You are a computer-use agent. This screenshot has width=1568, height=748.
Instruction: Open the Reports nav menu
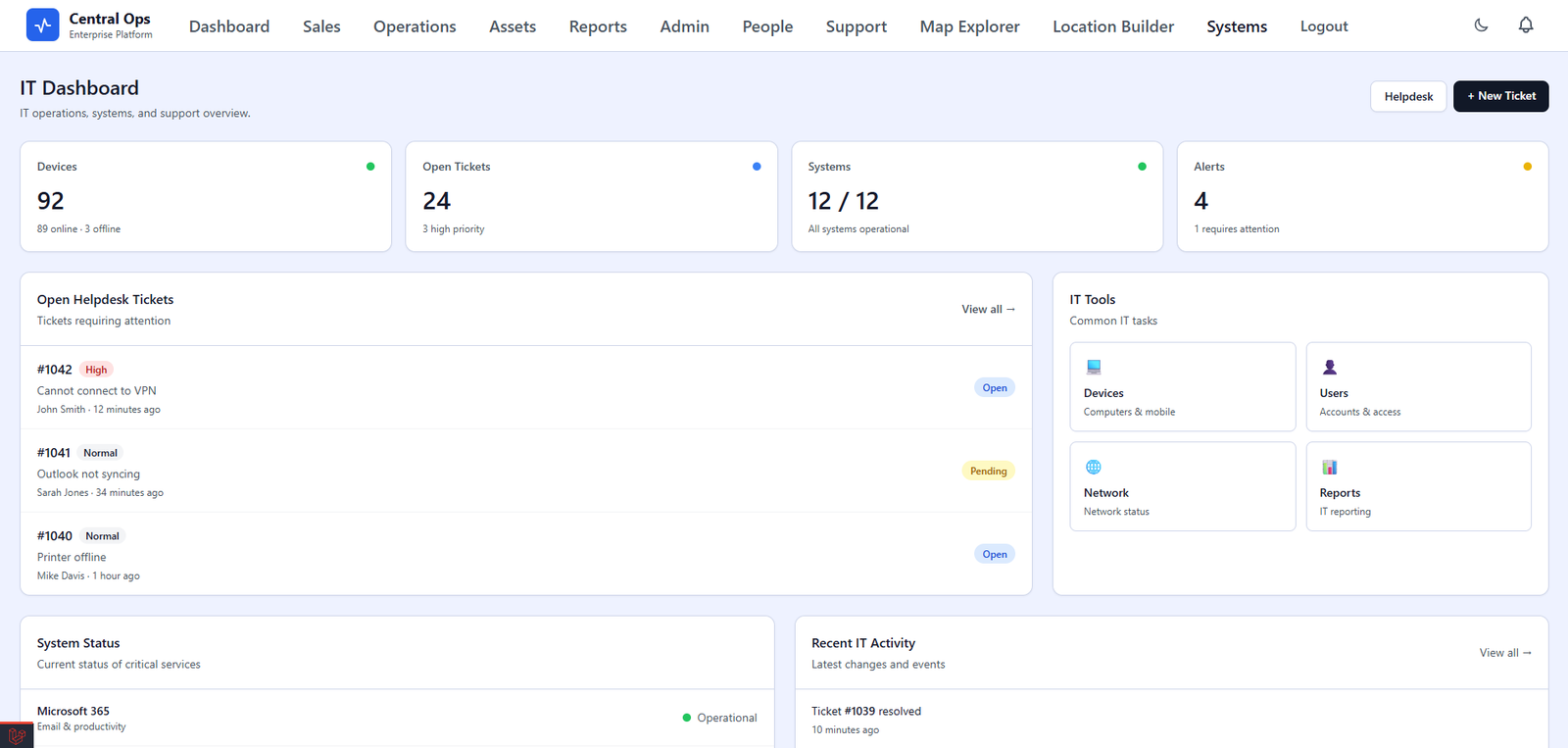598,26
